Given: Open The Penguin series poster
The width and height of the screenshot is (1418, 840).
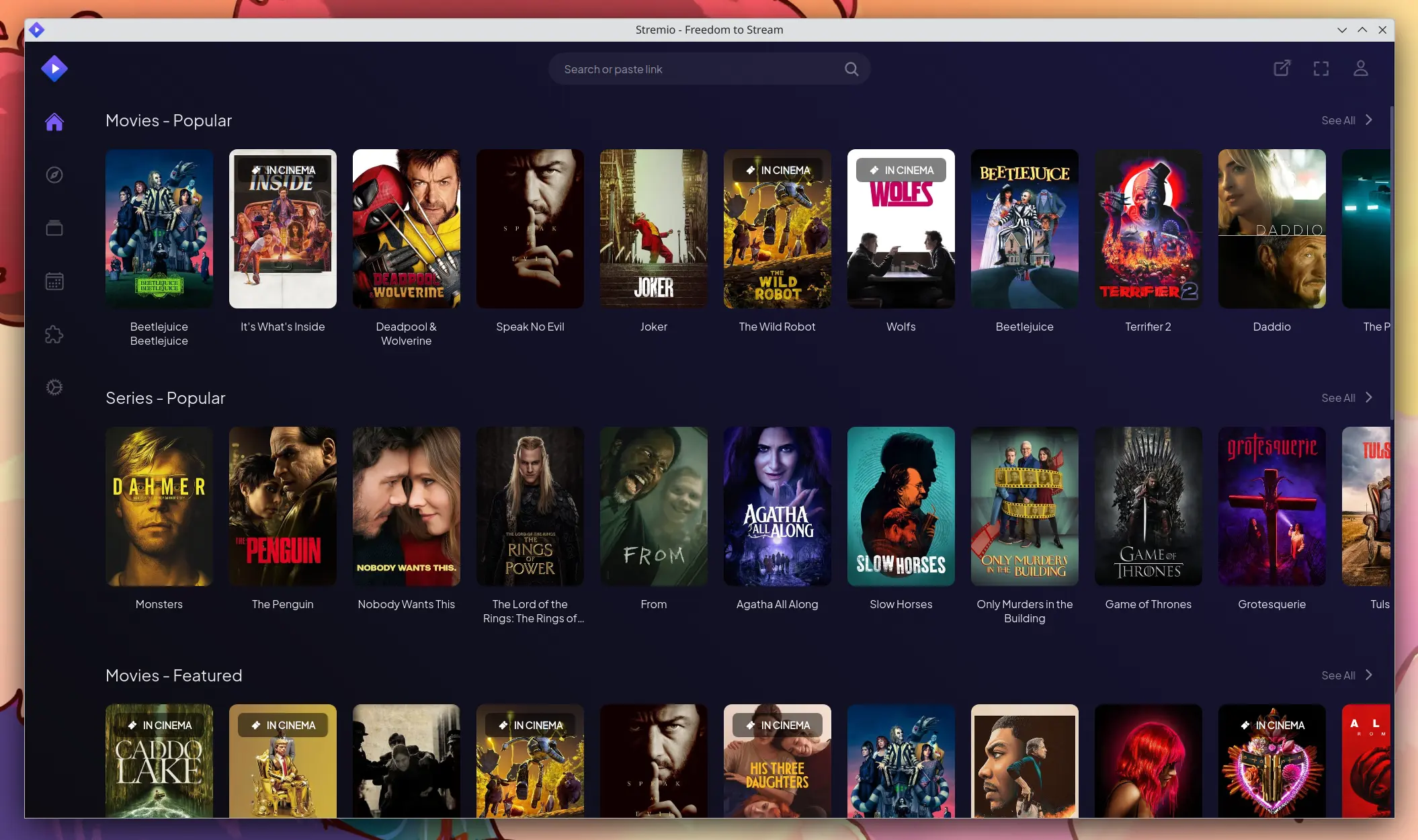Looking at the screenshot, I should tap(283, 506).
